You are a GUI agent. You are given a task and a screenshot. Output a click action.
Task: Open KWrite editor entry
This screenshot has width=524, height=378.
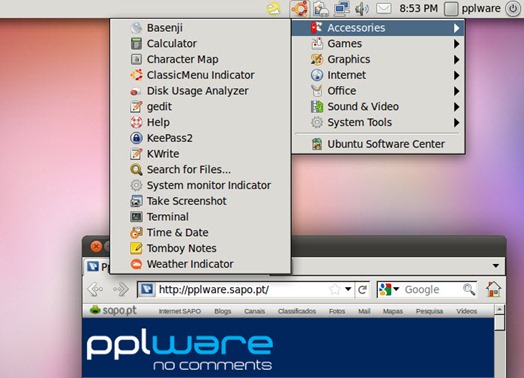pyautogui.click(x=201, y=154)
